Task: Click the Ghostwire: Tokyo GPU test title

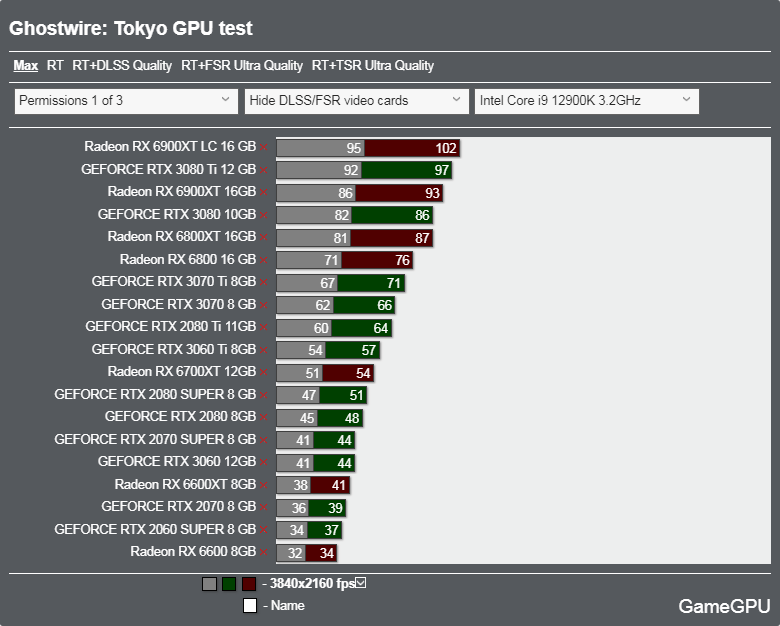Action: [131, 28]
